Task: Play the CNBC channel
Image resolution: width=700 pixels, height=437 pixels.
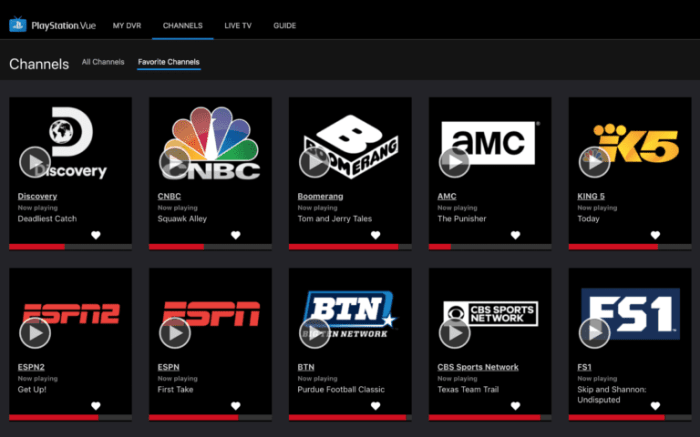Action: click(175, 162)
